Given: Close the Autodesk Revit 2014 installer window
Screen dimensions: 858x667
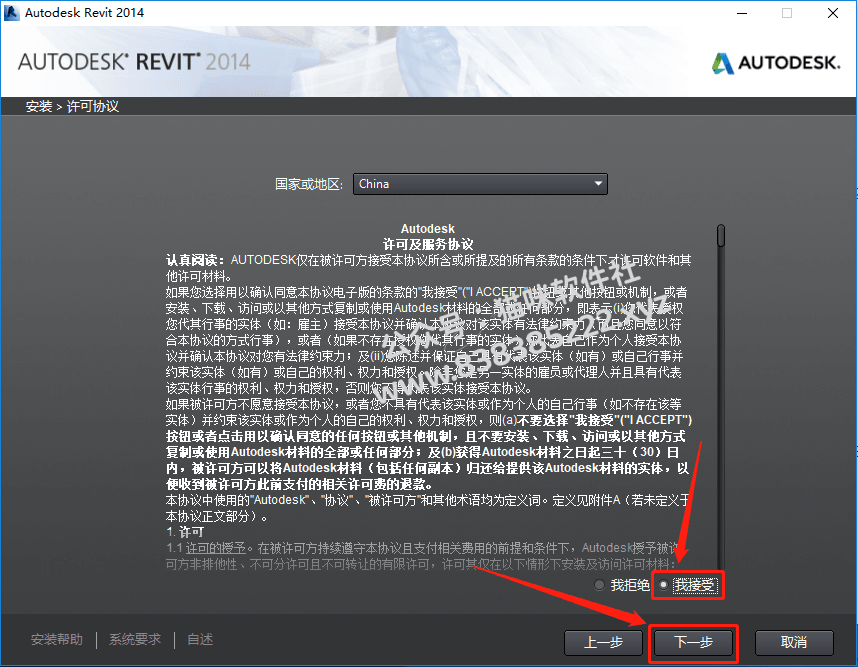Looking at the screenshot, I should coord(833,13).
